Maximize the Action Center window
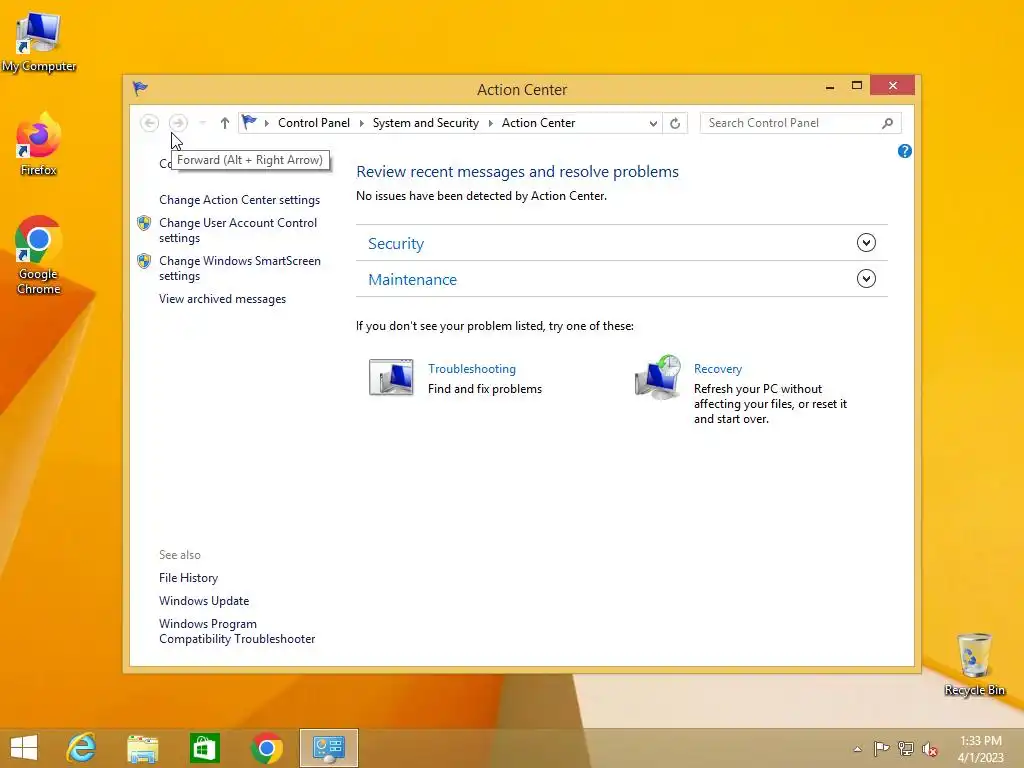This screenshot has height=768, width=1024. (x=857, y=86)
